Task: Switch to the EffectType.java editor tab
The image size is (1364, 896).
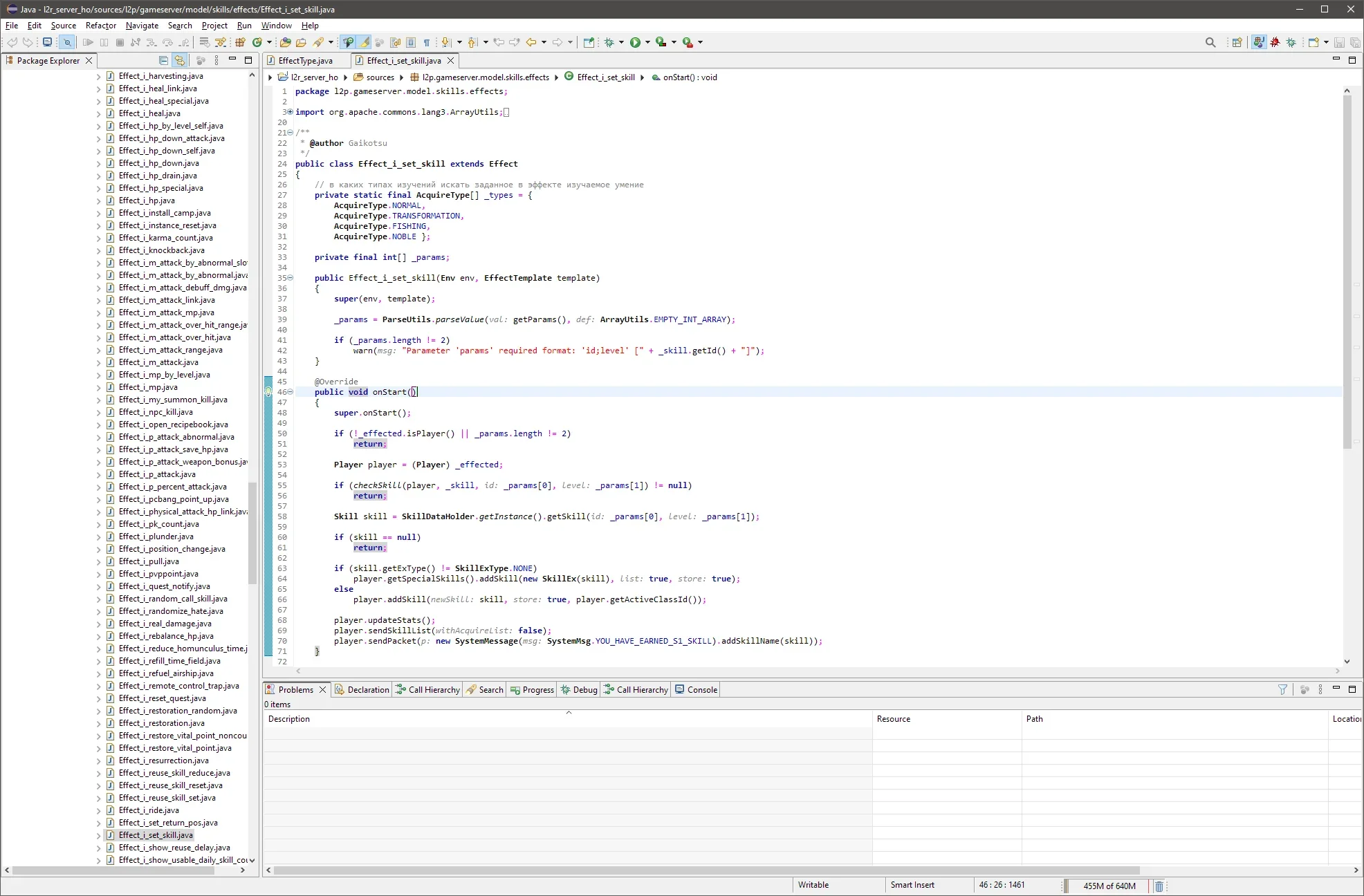Action: [305, 61]
